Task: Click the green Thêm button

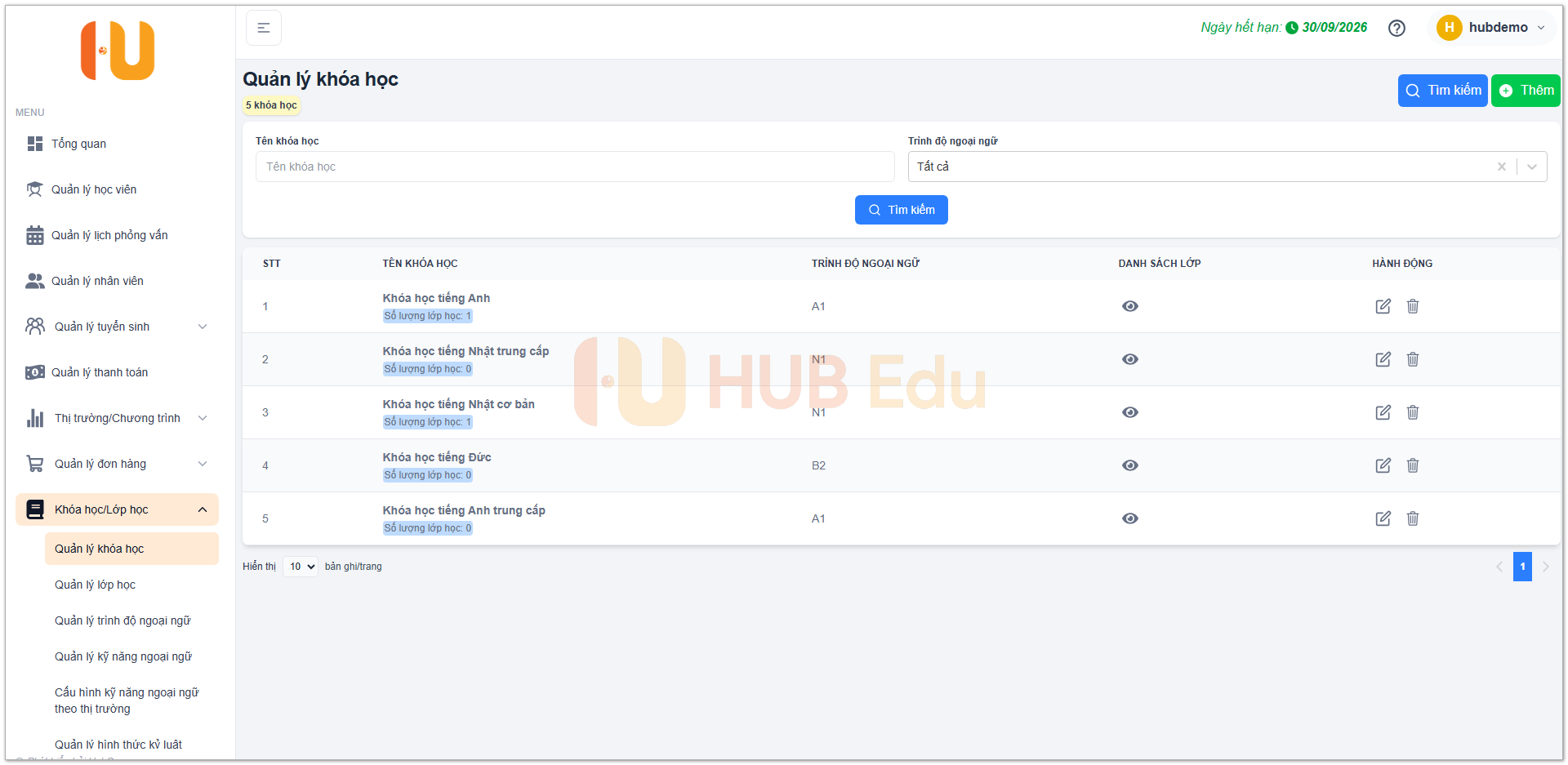Action: coord(1525,91)
